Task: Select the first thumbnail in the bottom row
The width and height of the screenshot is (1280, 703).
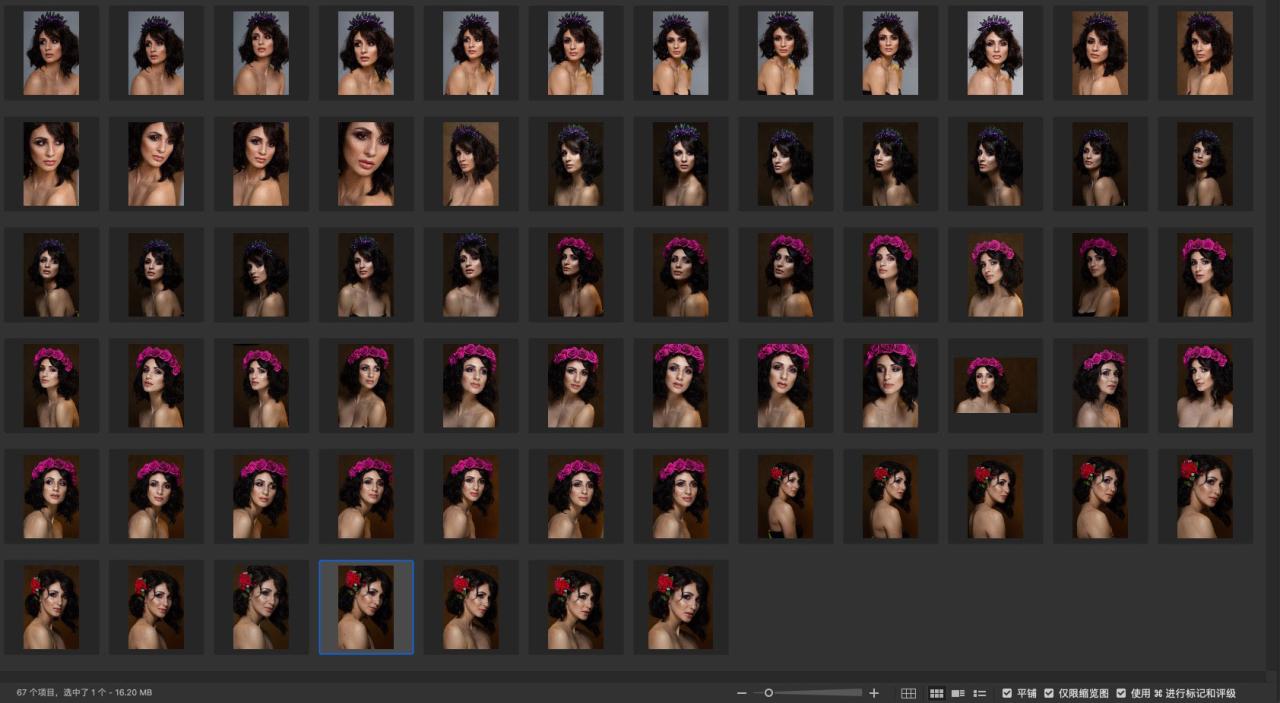Action: tap(51, 607)
